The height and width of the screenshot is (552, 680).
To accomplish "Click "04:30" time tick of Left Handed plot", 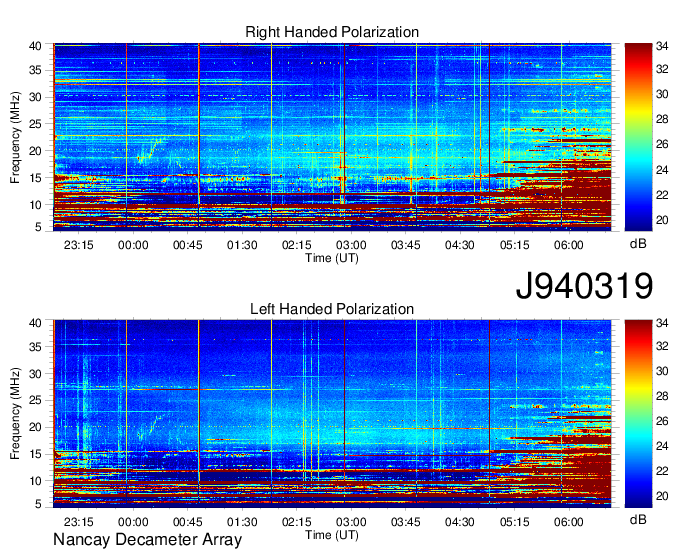I will (460, 522).
